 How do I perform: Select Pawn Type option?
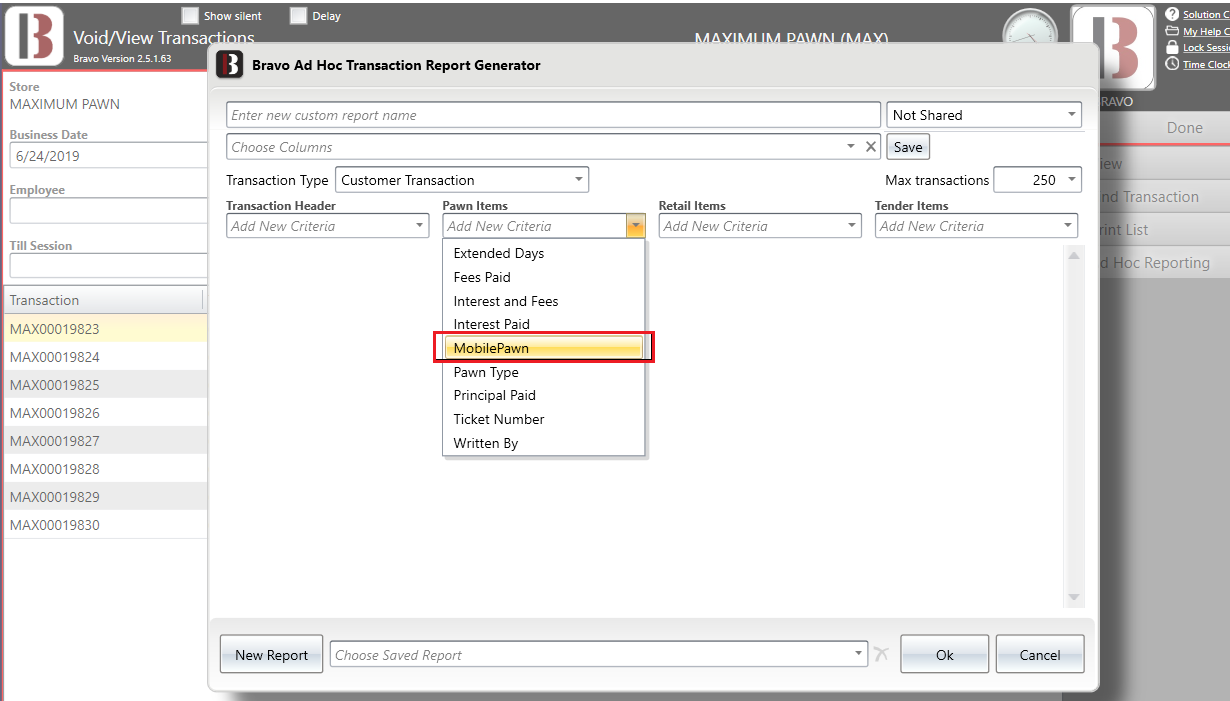(x=544, y=372)
